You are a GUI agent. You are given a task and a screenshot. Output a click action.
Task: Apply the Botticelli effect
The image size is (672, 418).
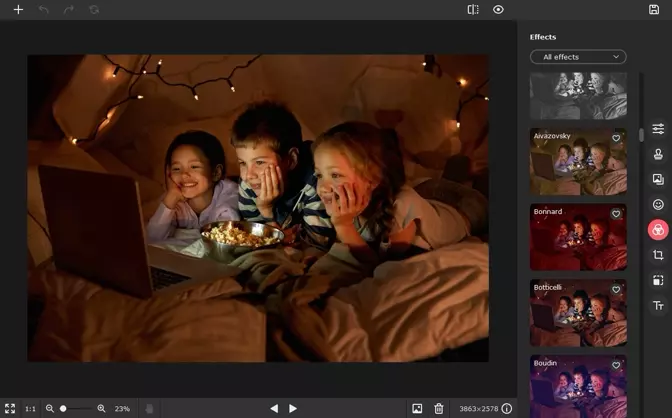(578, 313)
